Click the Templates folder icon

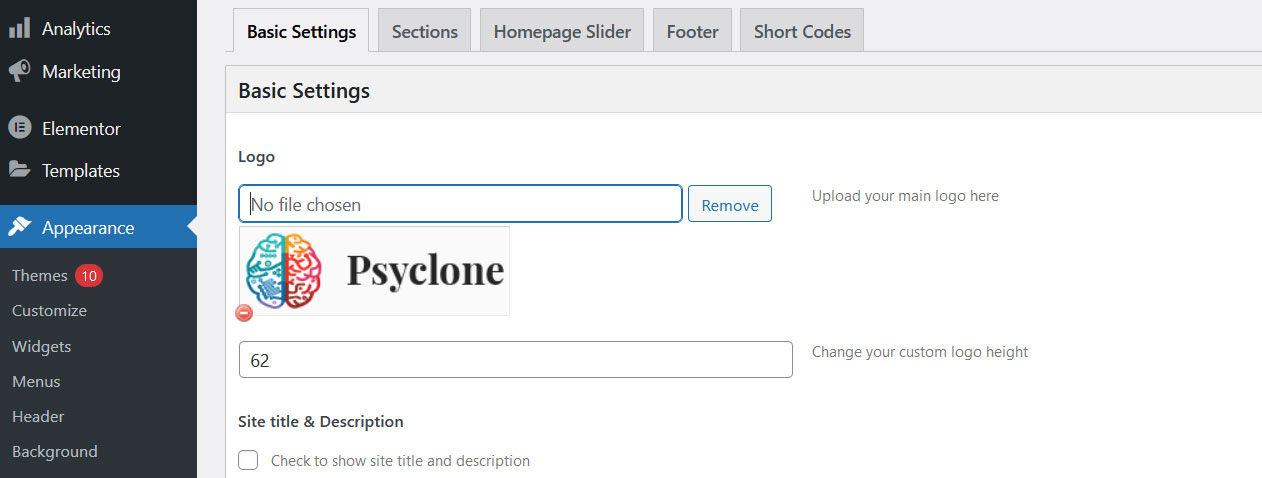[x=19, y=170]
